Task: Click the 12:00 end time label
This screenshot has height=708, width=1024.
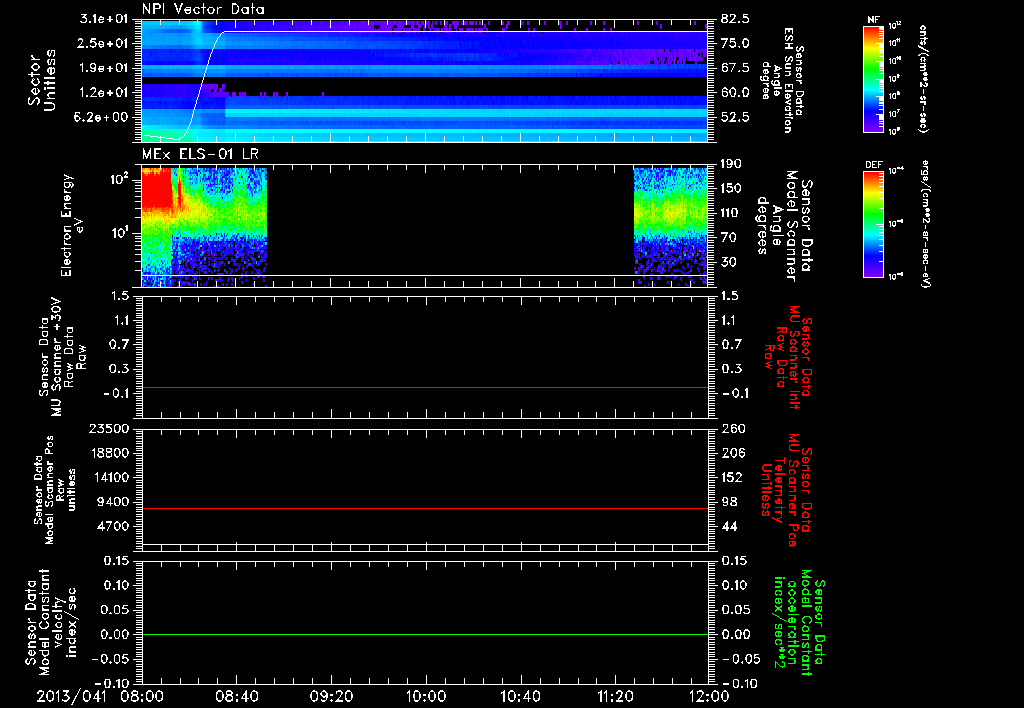Action: (x=709, y=696)
